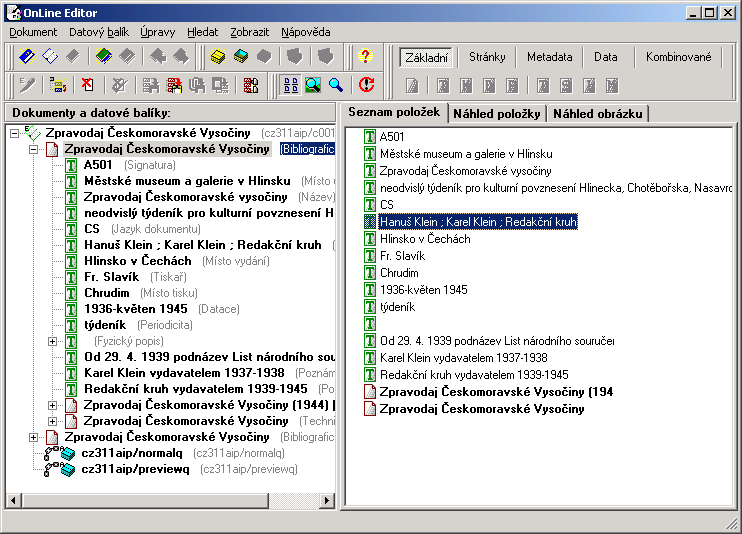Image resolution: width=742 pixels, height=534 pixels.
Task: Open help via yellow question mark icon
Action: [x=365, y=56]
